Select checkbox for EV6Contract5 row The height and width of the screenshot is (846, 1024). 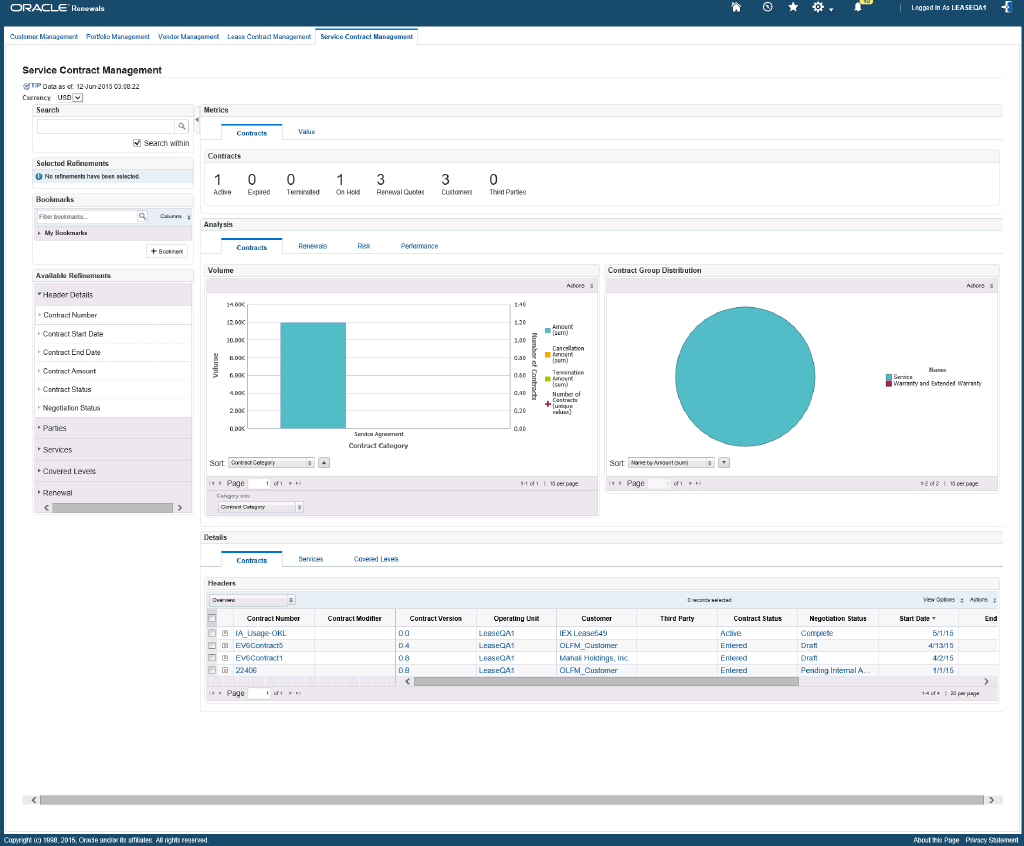click(212, 645)
